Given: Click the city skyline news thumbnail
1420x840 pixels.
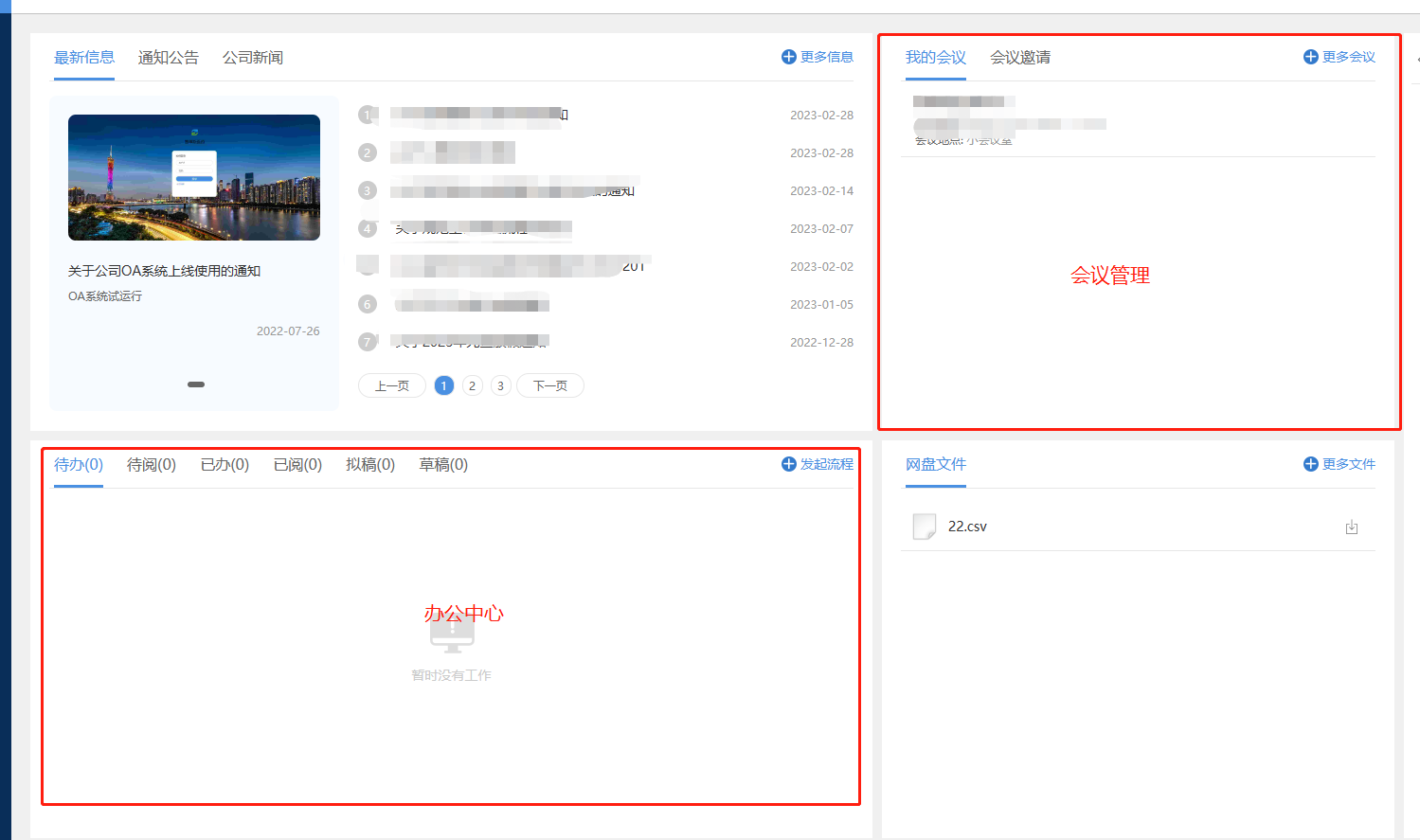Looking at the screenshot, I should pyautogui.click(x=194, y=177).
